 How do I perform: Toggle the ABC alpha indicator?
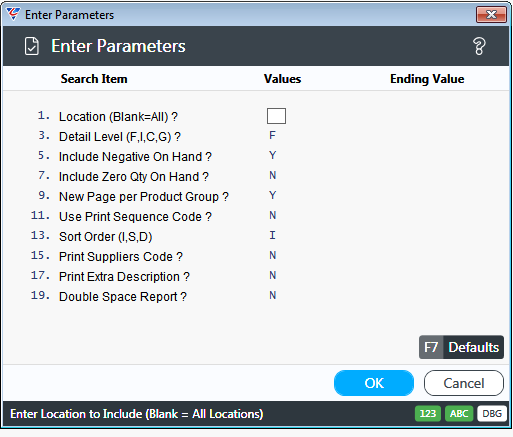(x=459, y=414)
